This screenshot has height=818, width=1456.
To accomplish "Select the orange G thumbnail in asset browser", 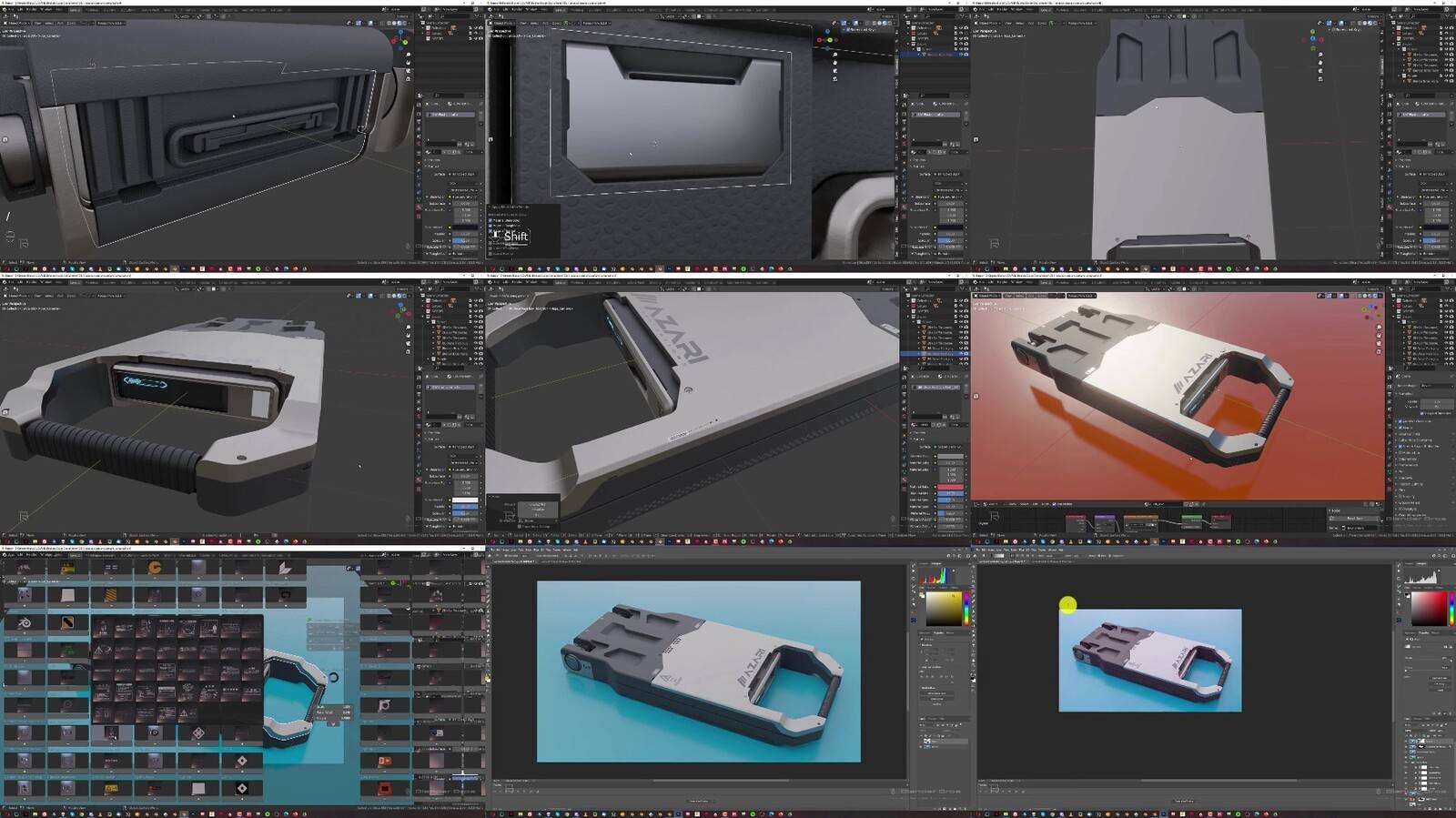I will pyautogui.click(x=155, y=568).
